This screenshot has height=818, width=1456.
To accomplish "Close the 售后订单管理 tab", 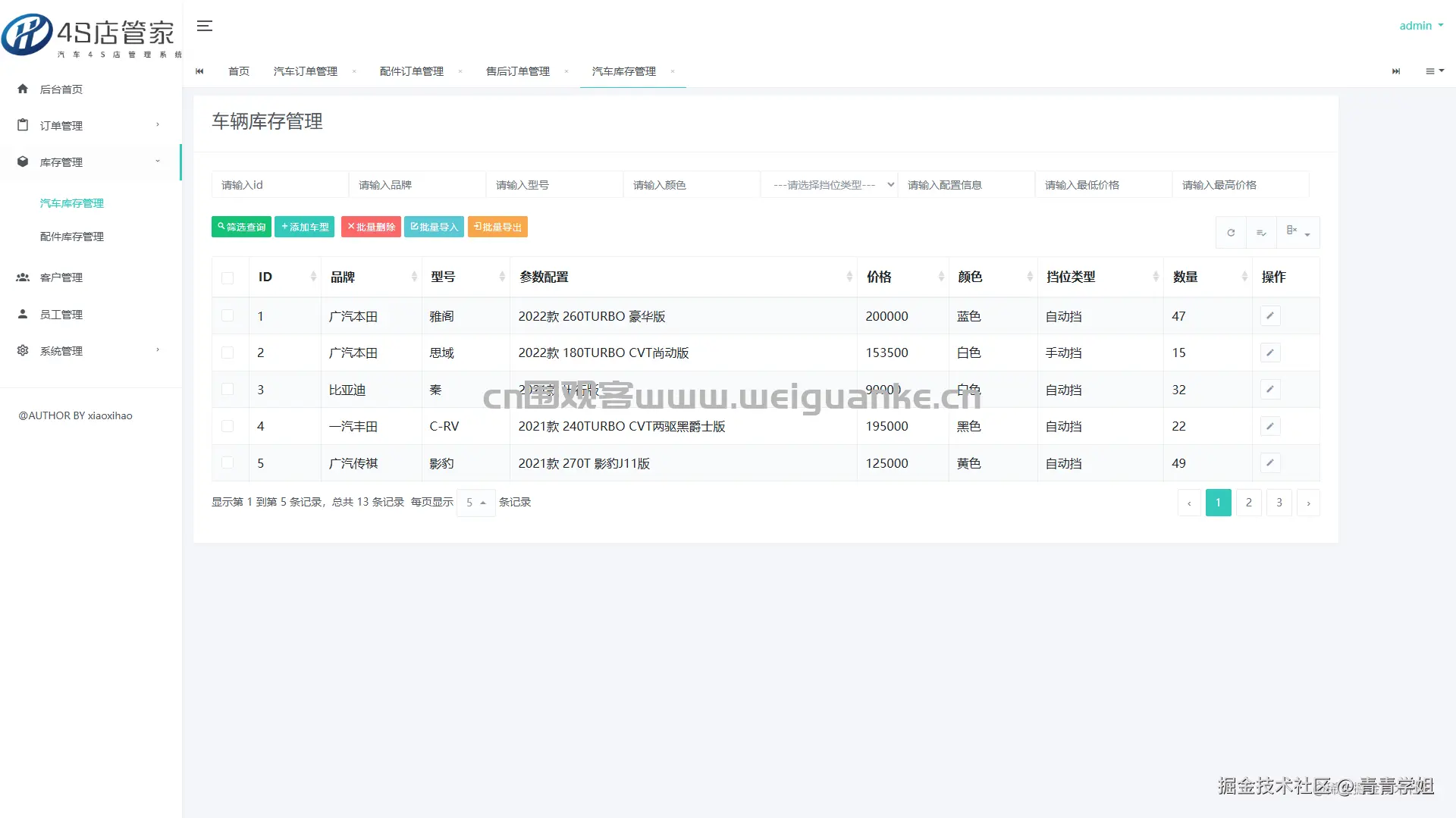I will tap(566, 71).
